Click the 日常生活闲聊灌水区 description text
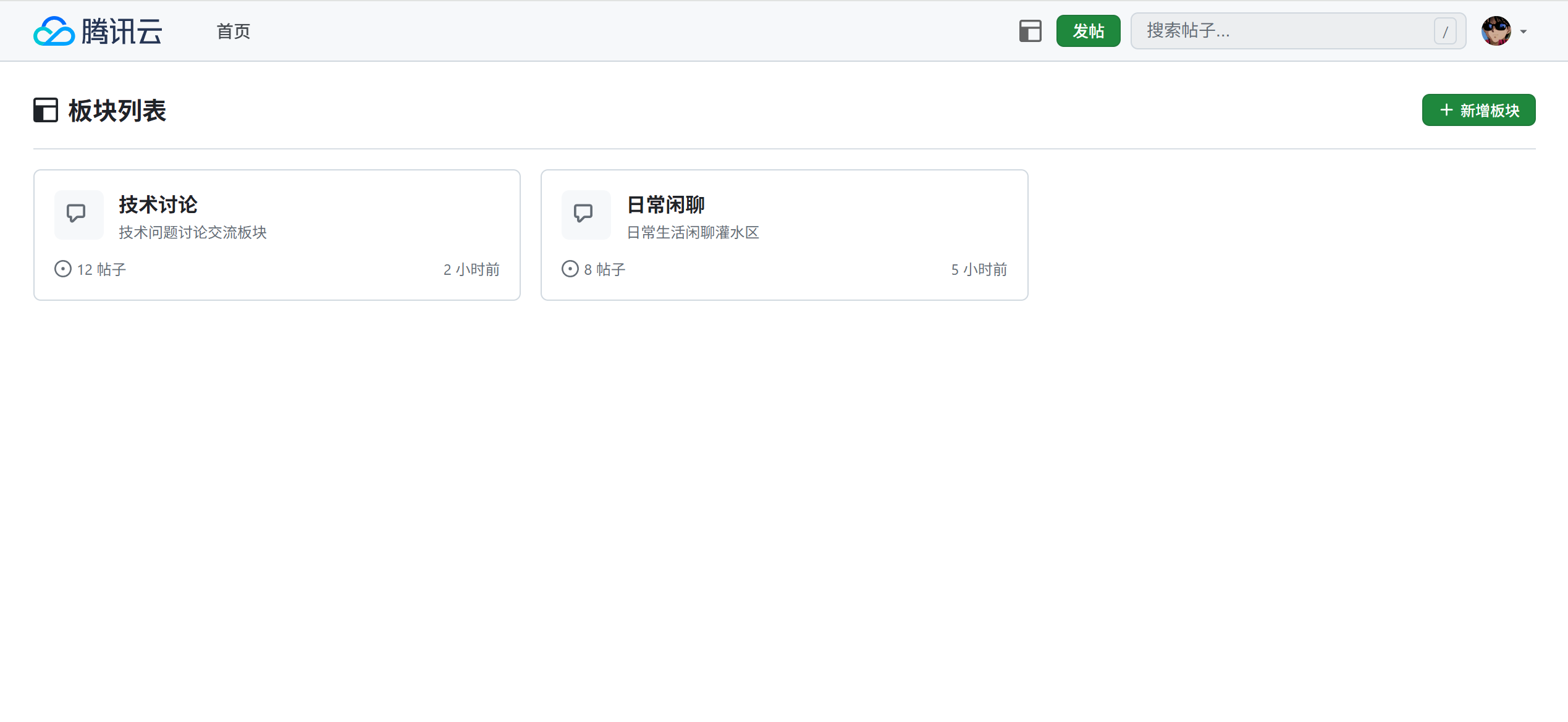 pos(693,232)
